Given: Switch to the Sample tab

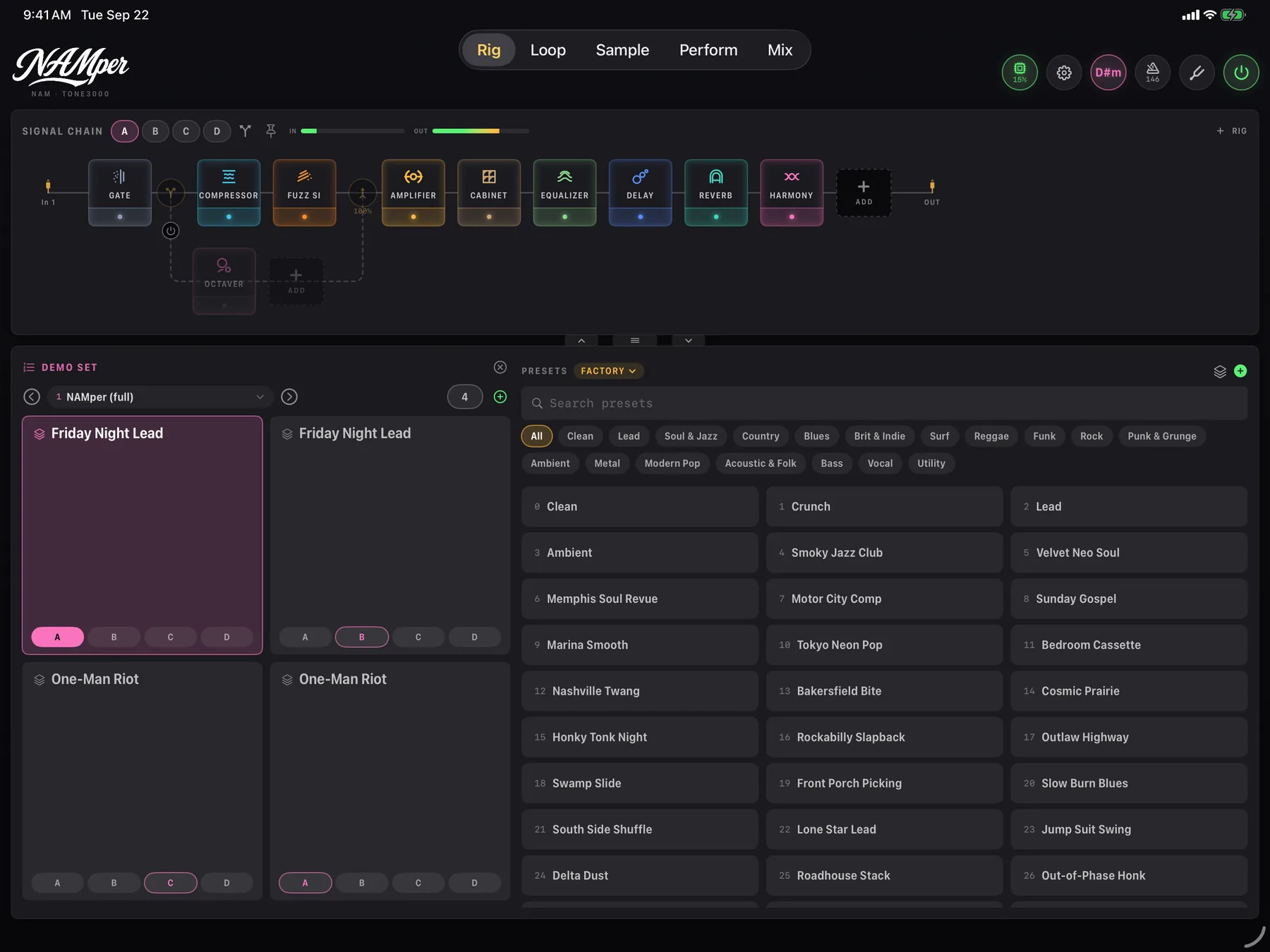Looking at the screenshot, I should pos(622,50).
